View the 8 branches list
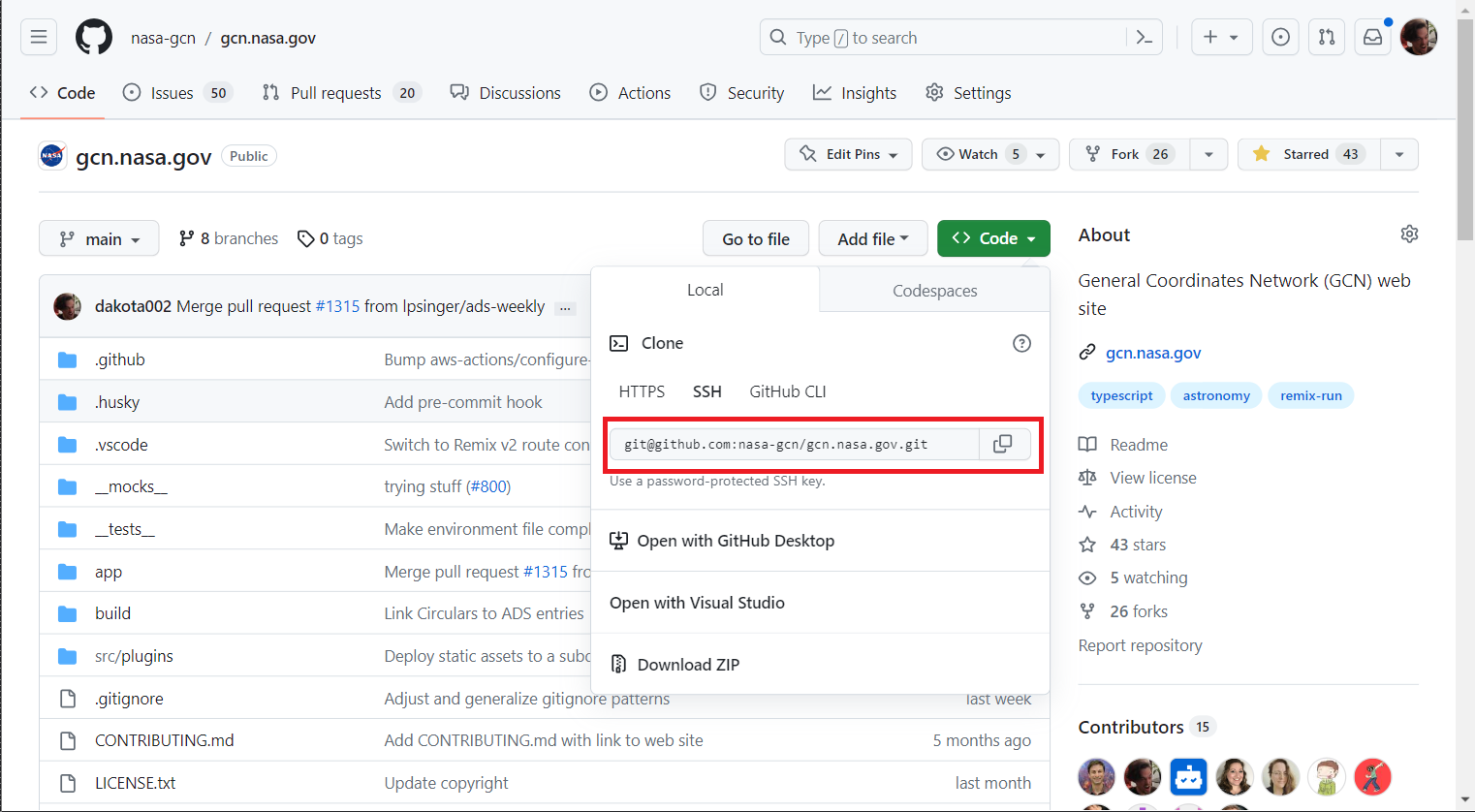 (x=229, y=238)
